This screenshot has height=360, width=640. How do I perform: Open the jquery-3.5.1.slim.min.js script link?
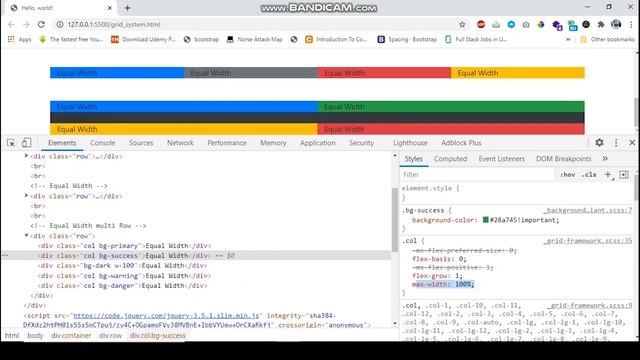pos(166,316)
